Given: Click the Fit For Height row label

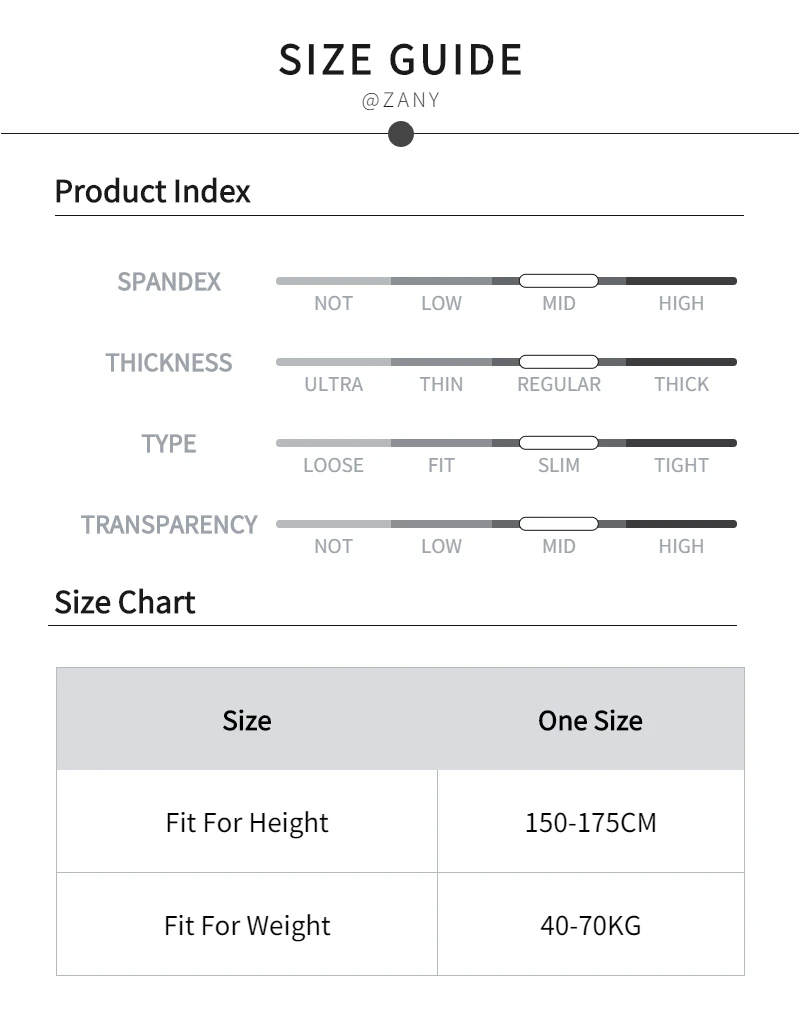Looking at the screenshot, I should point(247,822).
